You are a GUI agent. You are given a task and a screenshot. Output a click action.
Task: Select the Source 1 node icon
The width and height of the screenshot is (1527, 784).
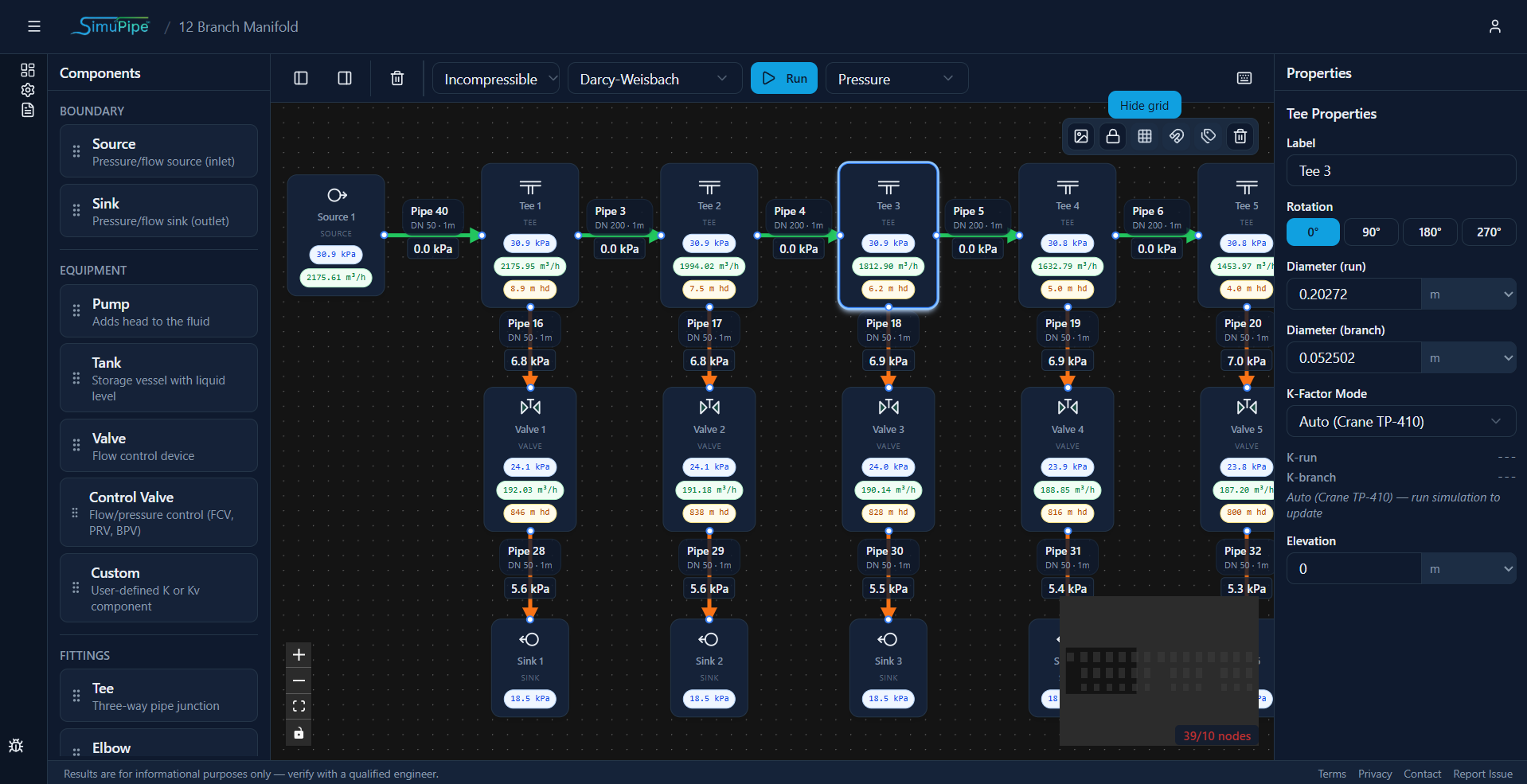click(x=336, y=195)
